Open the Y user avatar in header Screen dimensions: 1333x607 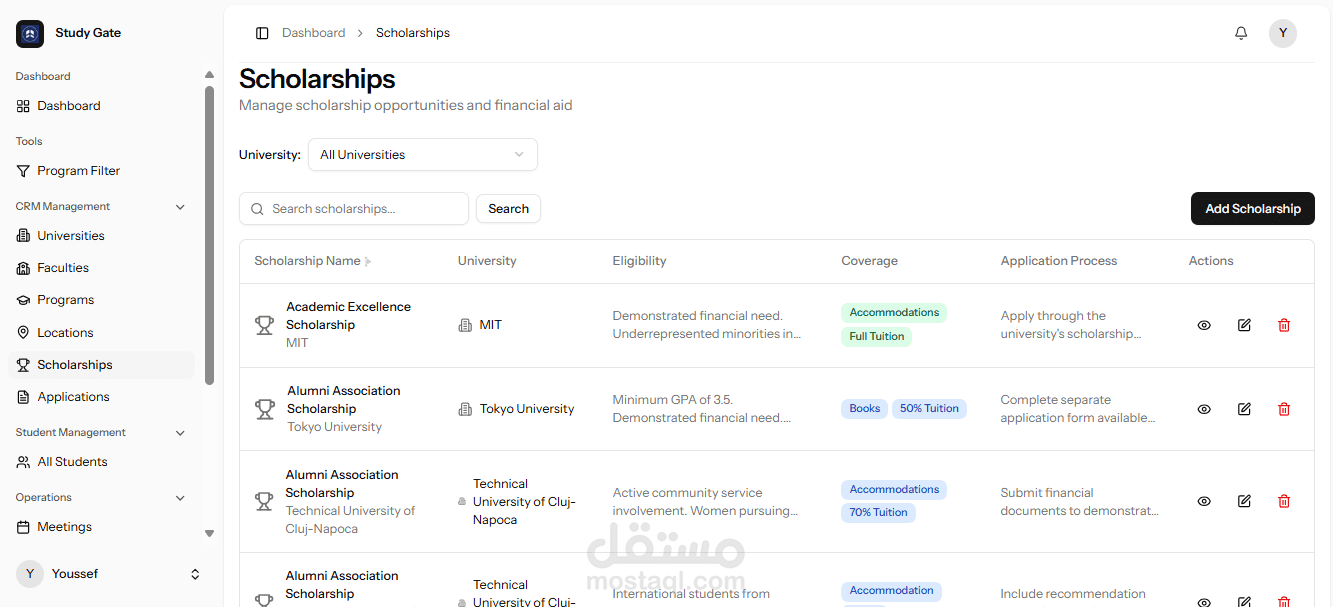coord(1283,33)
